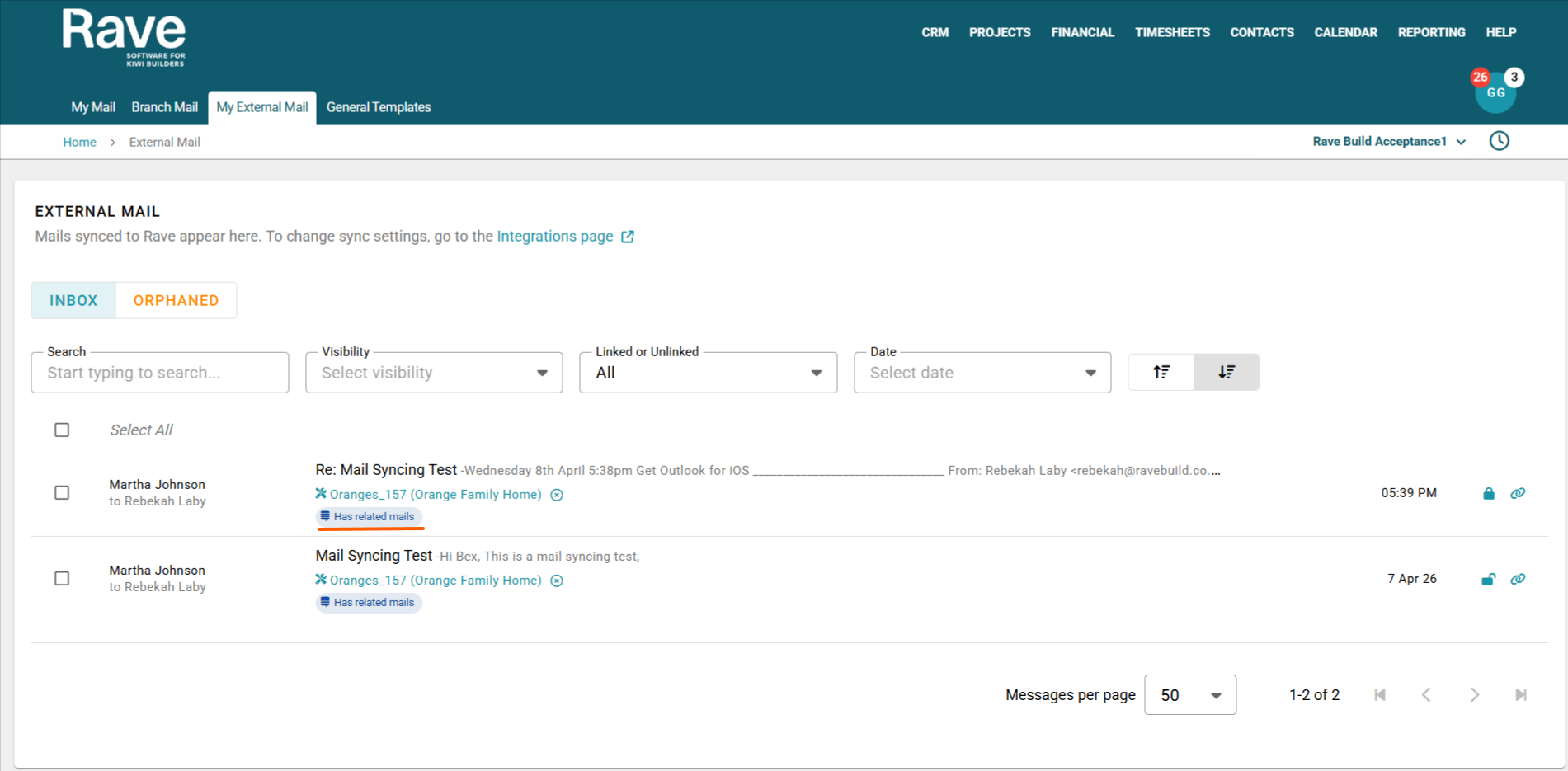This screenshot has width=1568, height=771.
Task: Click the External Mail breadcrumb text
Action: (x=165, y=142)
